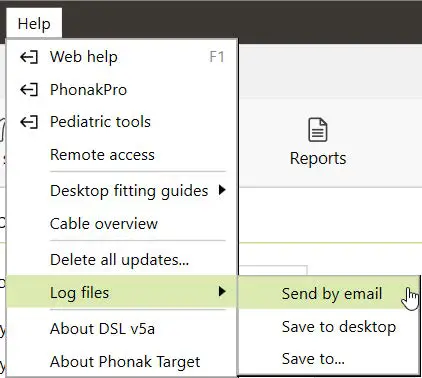Open Pediatric tools
Viewport: 422px width, 378px height.
pos(122,122)
